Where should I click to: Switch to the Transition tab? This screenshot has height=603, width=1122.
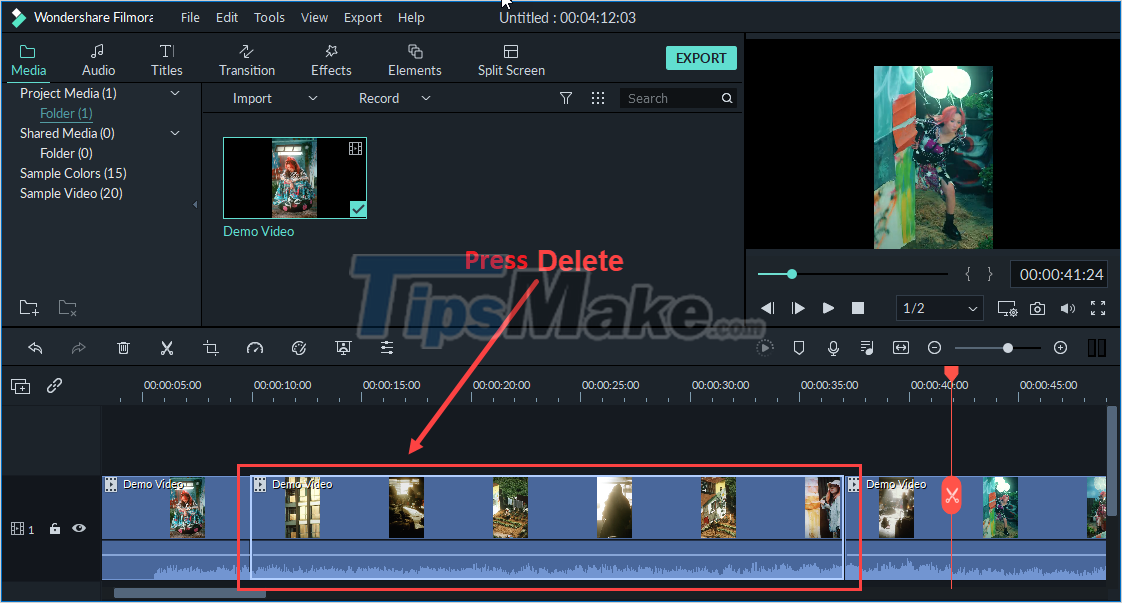coord(246,58)
